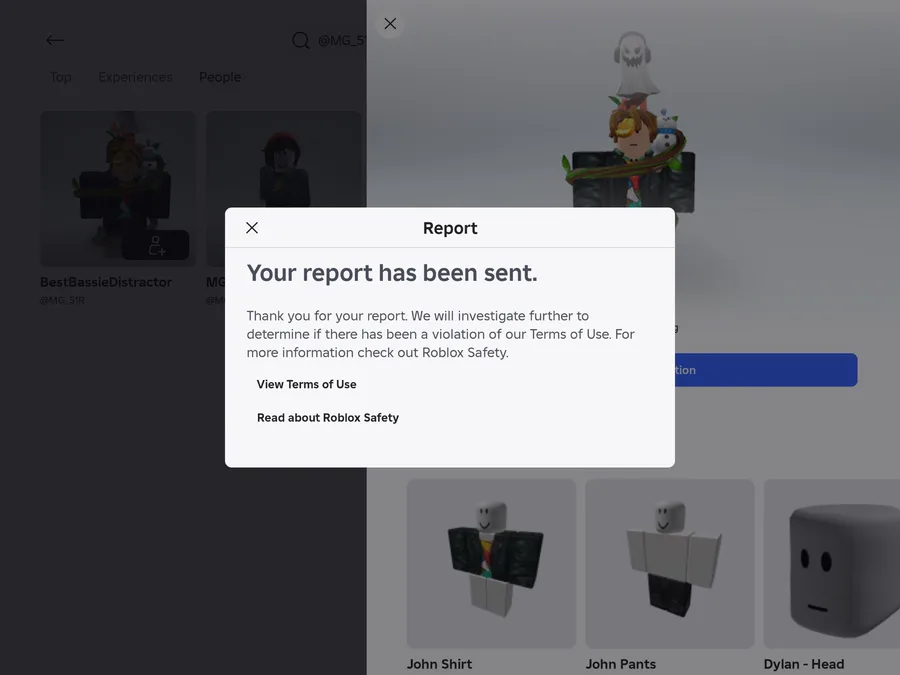Click the @MG_5 search field
Viewport: 900px width, 675px height.
342,40
